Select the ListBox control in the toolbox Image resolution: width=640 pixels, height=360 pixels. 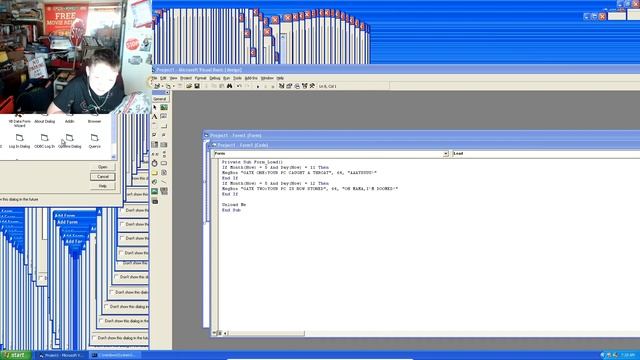pos(164,144)
